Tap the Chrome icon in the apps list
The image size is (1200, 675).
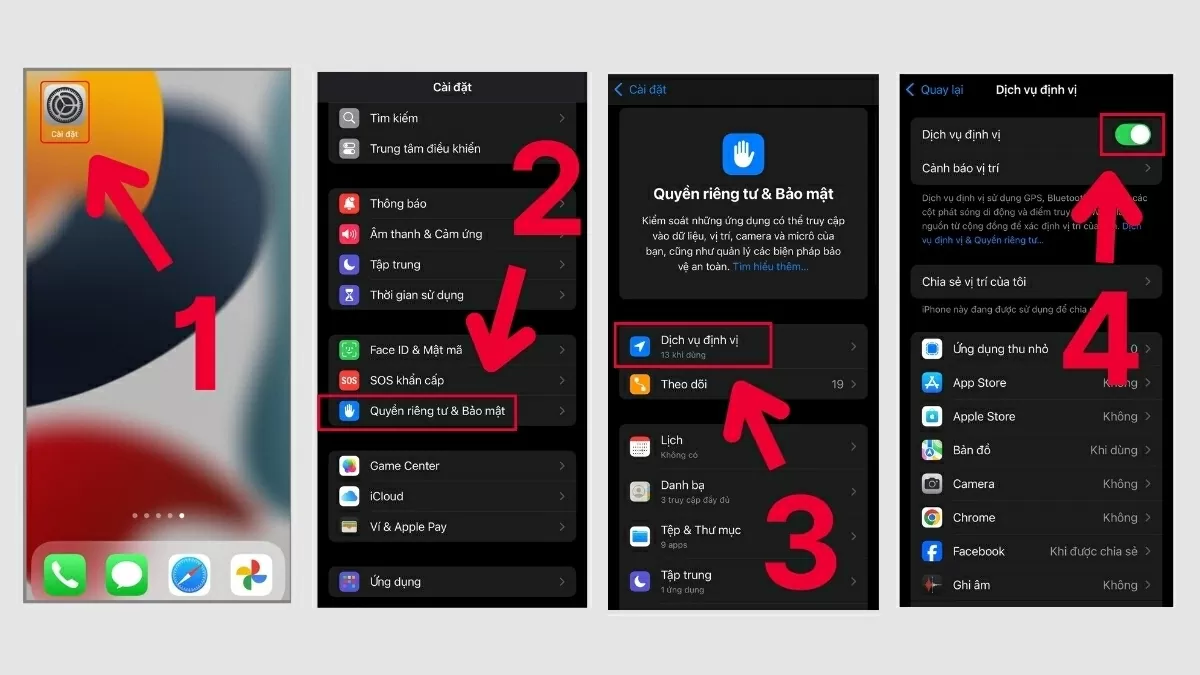pos(931,517)
